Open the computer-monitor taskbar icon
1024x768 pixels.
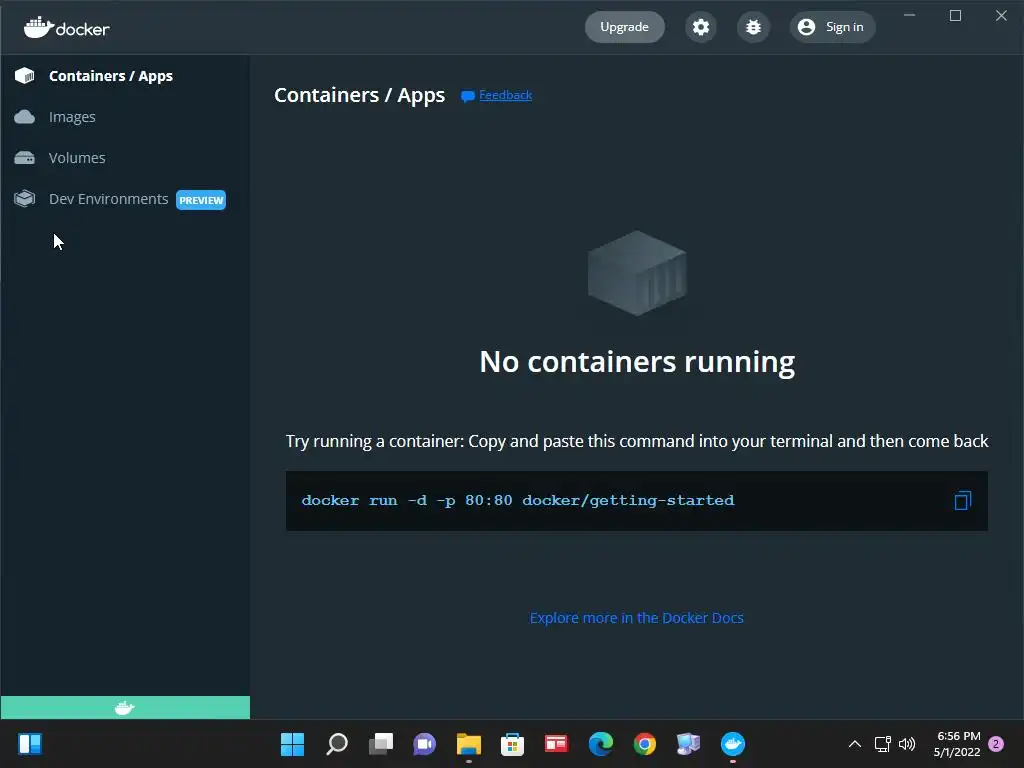(688, 744)
